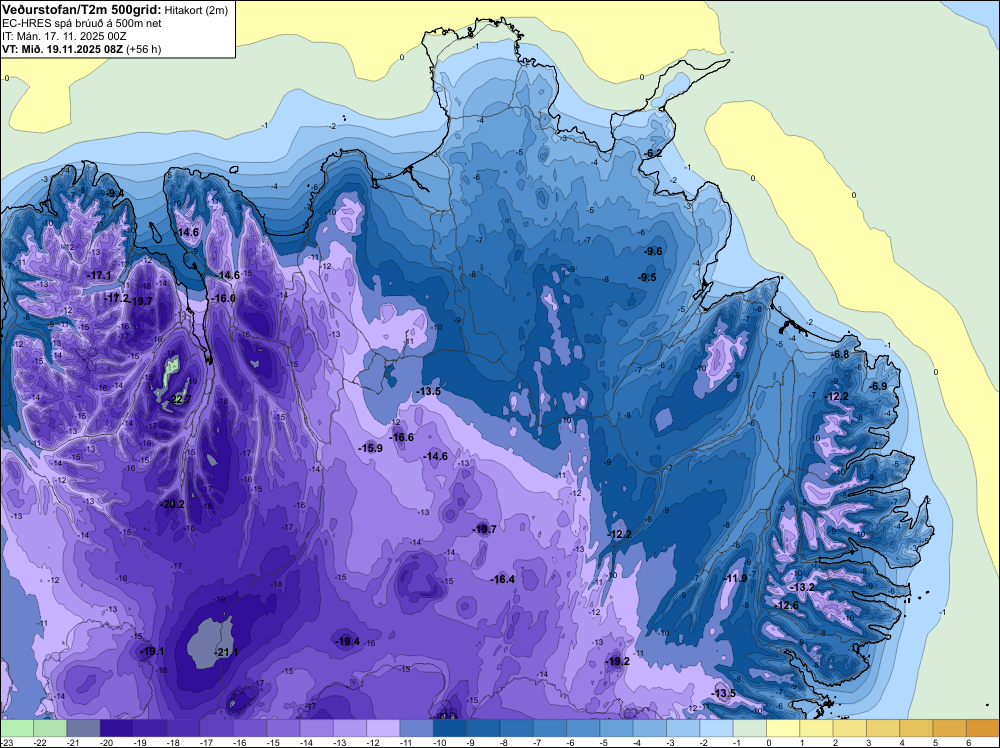Click the -22.7 temperature value
Viewport: 1000px width, 748px height.
pos(180,400)
